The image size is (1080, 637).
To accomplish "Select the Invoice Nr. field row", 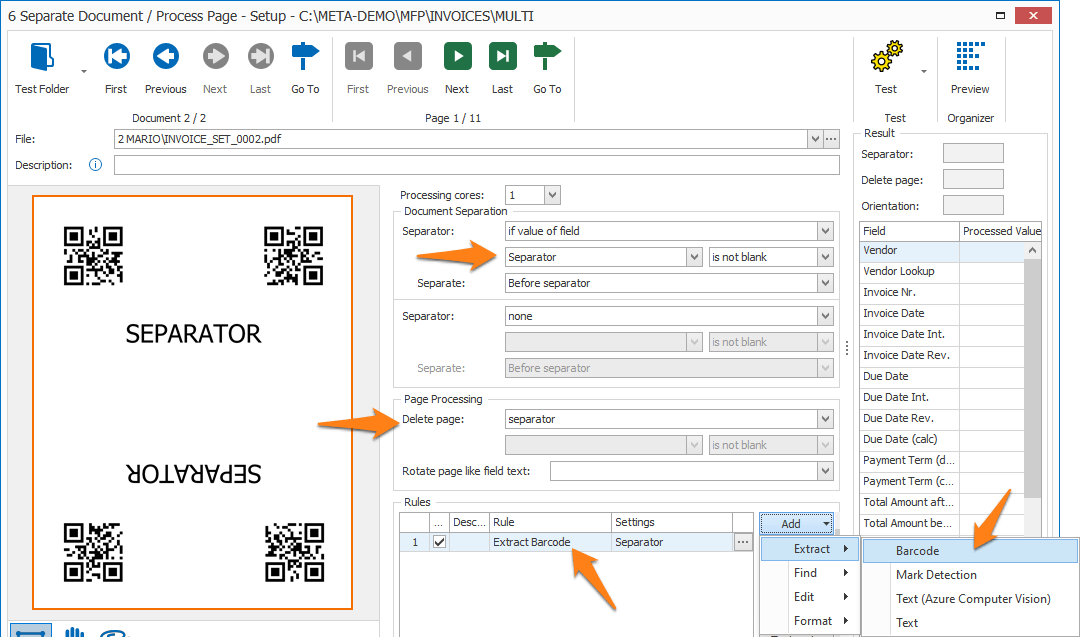I will (x=942, y=293).
